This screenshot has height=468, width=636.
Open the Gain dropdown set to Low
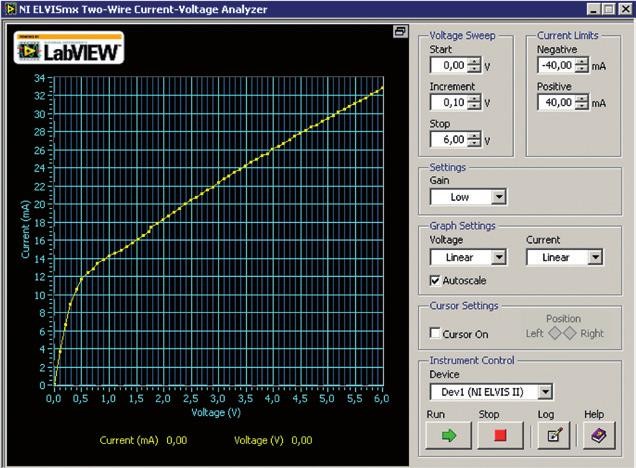468,197
